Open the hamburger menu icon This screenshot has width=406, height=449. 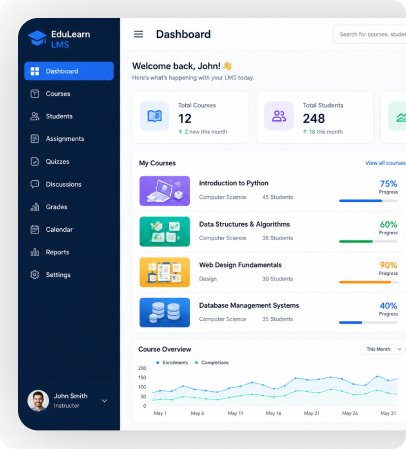click(138, 34)
